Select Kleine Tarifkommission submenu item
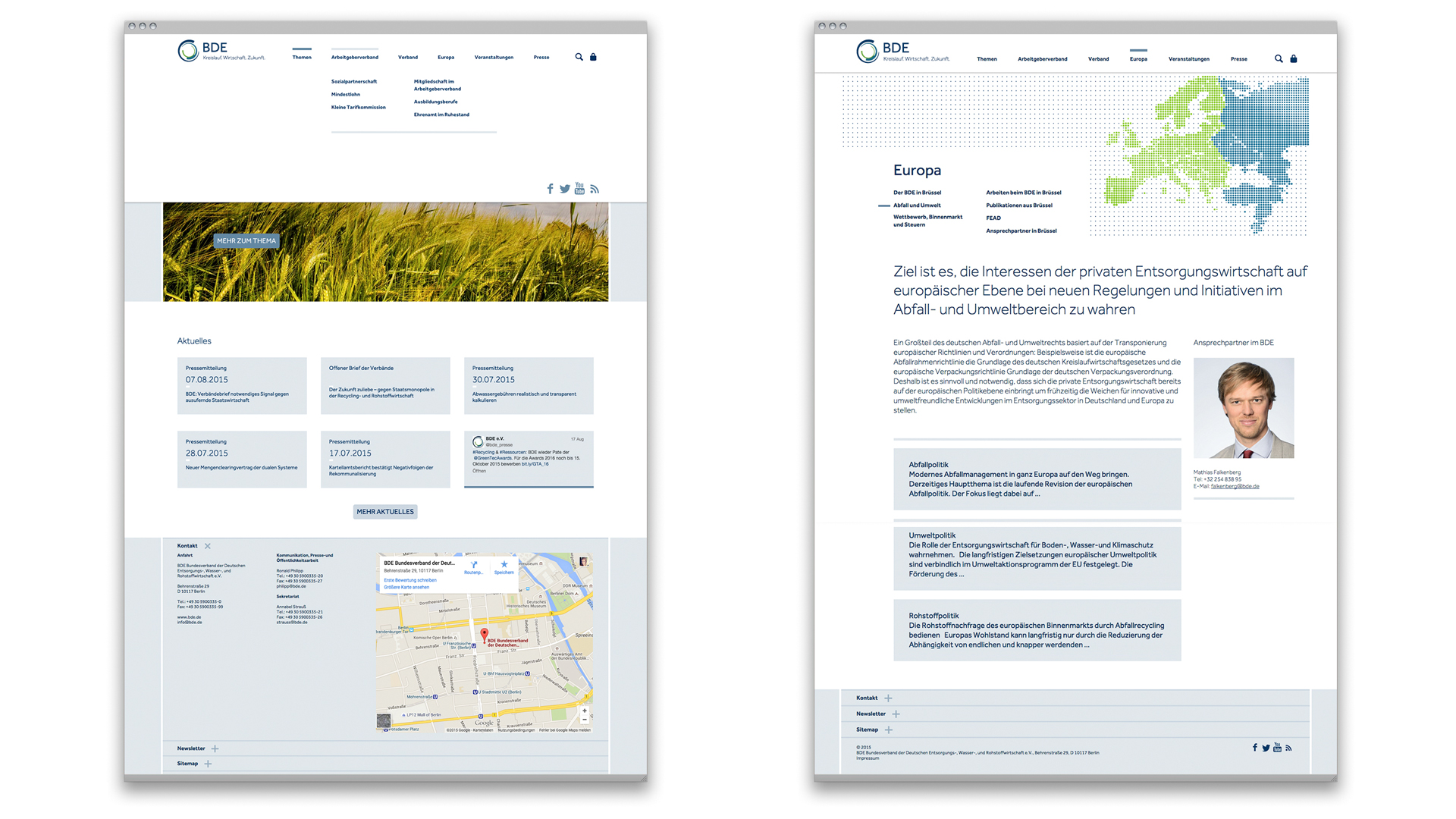 tap(359, 107)
